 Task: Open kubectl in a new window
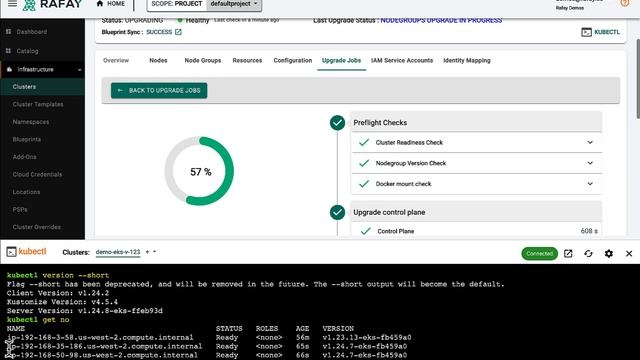click(568, 253)
